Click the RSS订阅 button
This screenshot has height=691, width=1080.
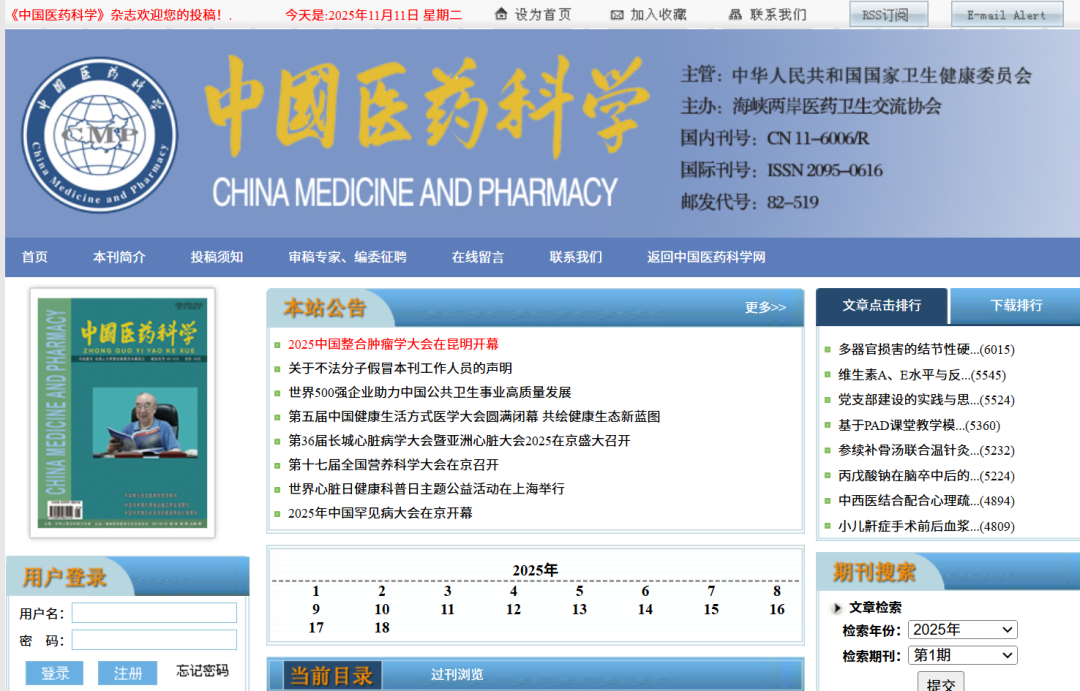pos(889,14)
